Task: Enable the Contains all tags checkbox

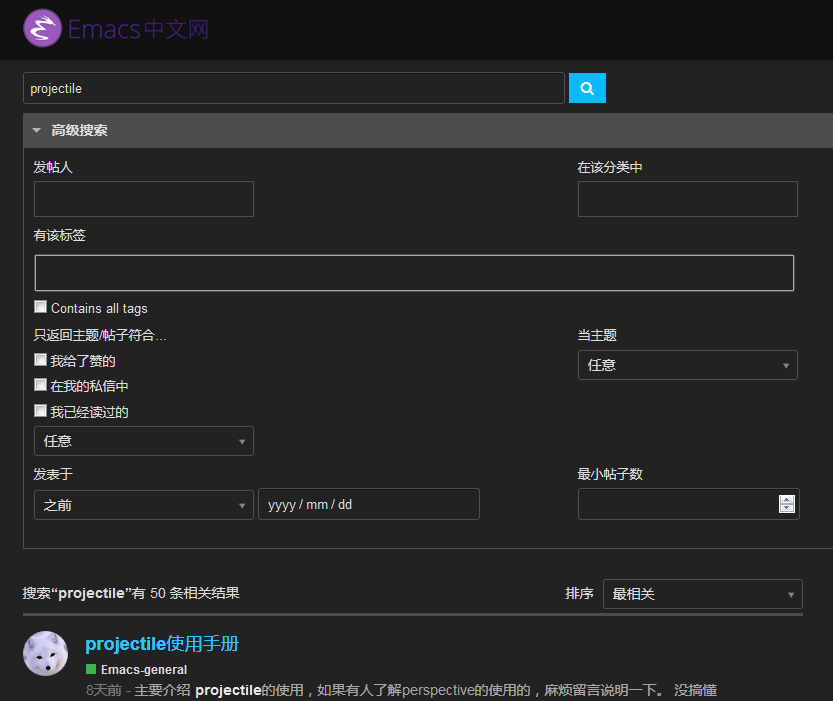Action: (40, 307)
